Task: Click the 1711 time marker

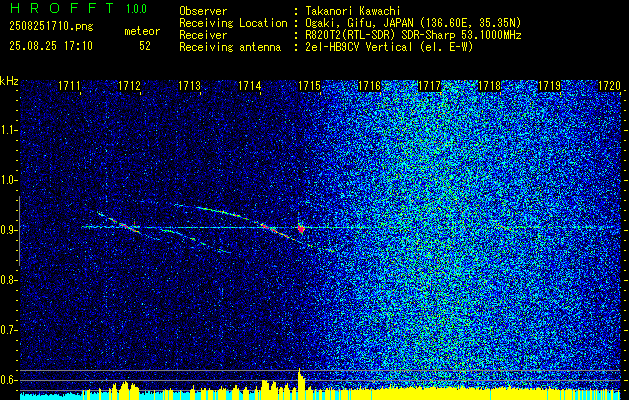Action: pos(70,85)
